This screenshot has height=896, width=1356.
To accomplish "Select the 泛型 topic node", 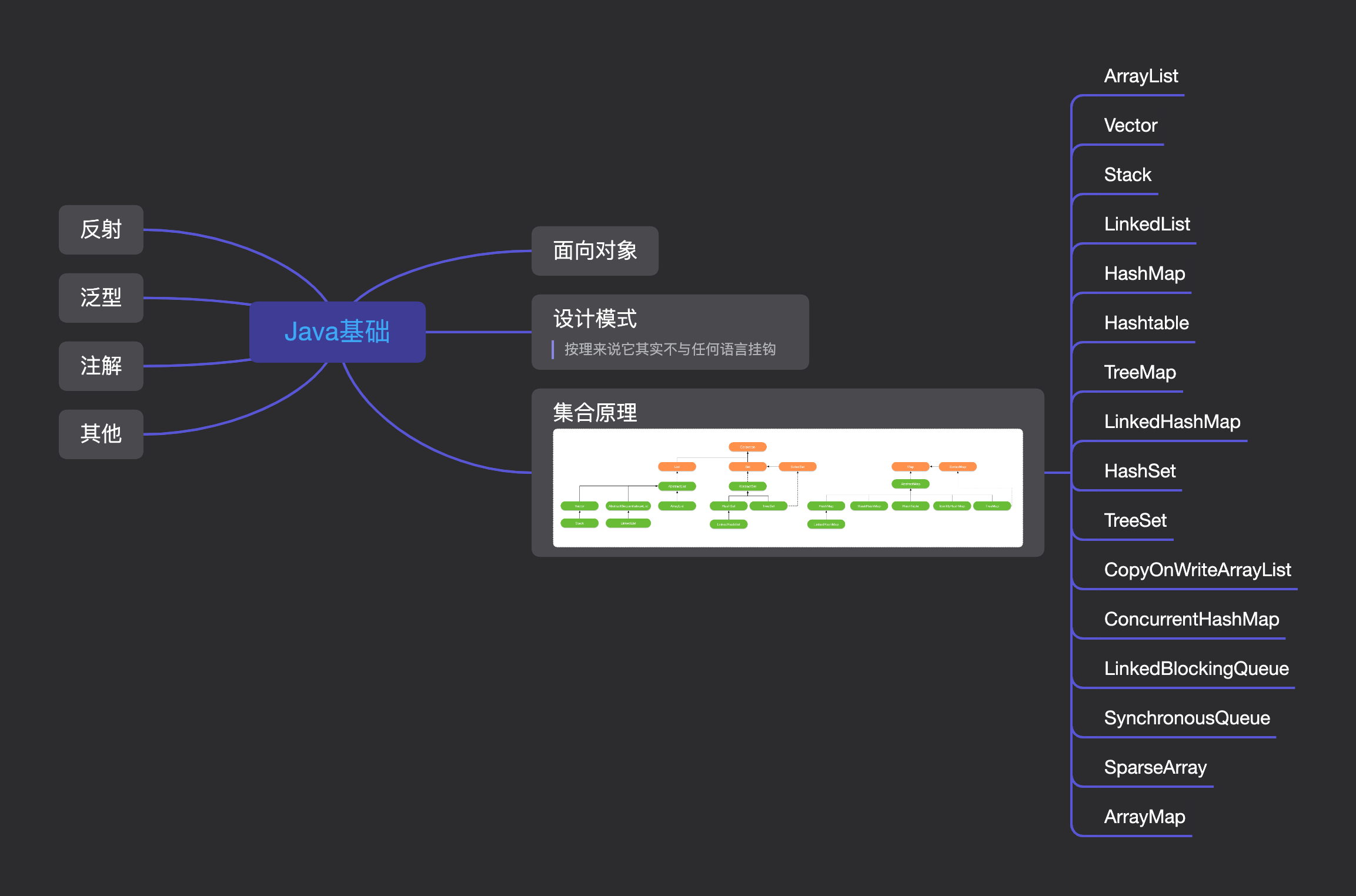I will [x=101, y=298].
